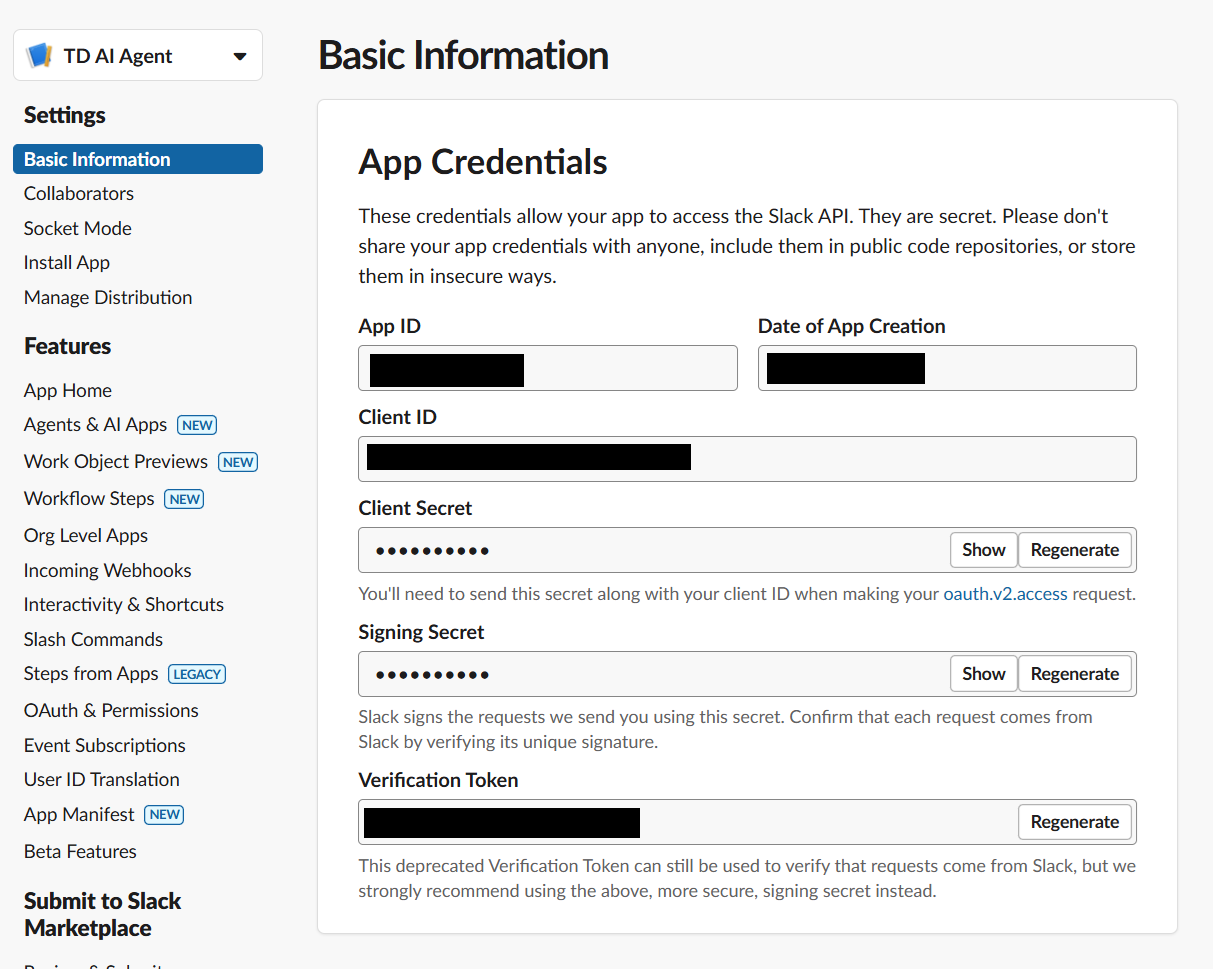Click the Client ID field
This screenshot has height=969, width=1213.
[x=747, y=459]
